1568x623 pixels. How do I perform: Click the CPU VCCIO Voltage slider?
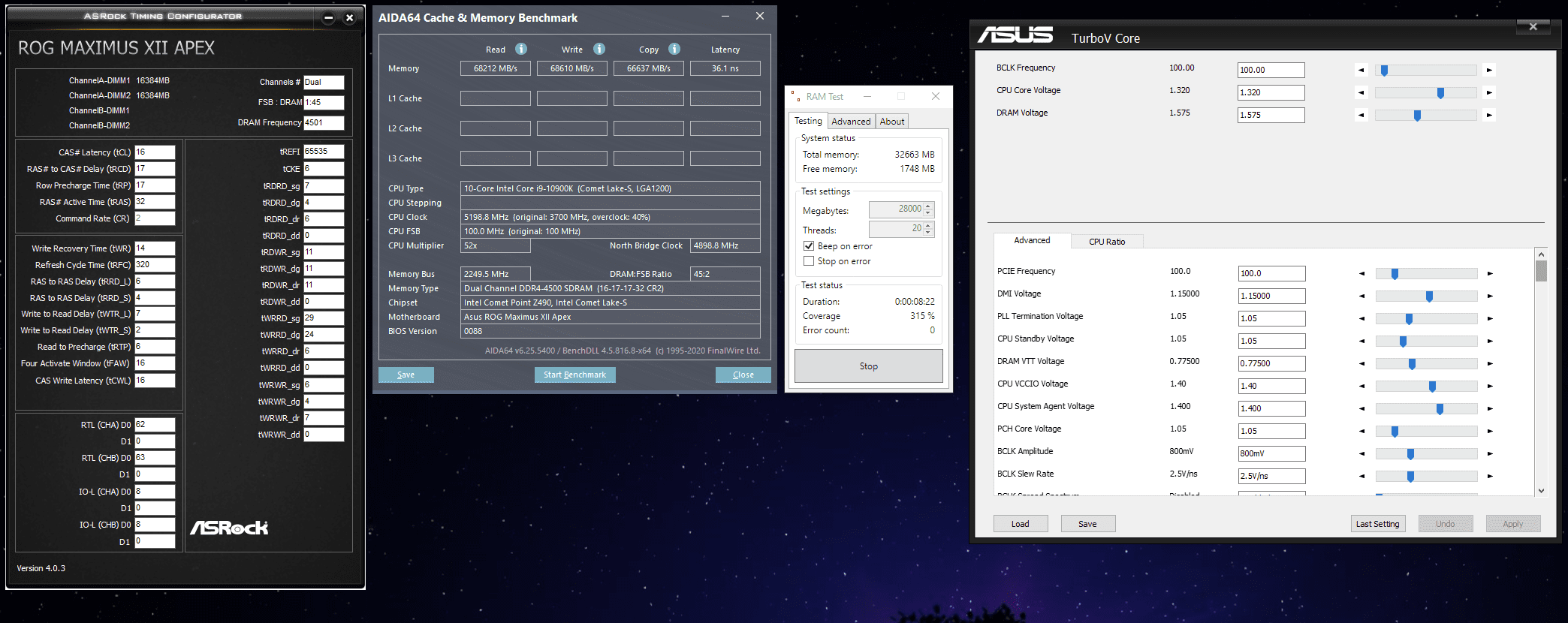1426,387
